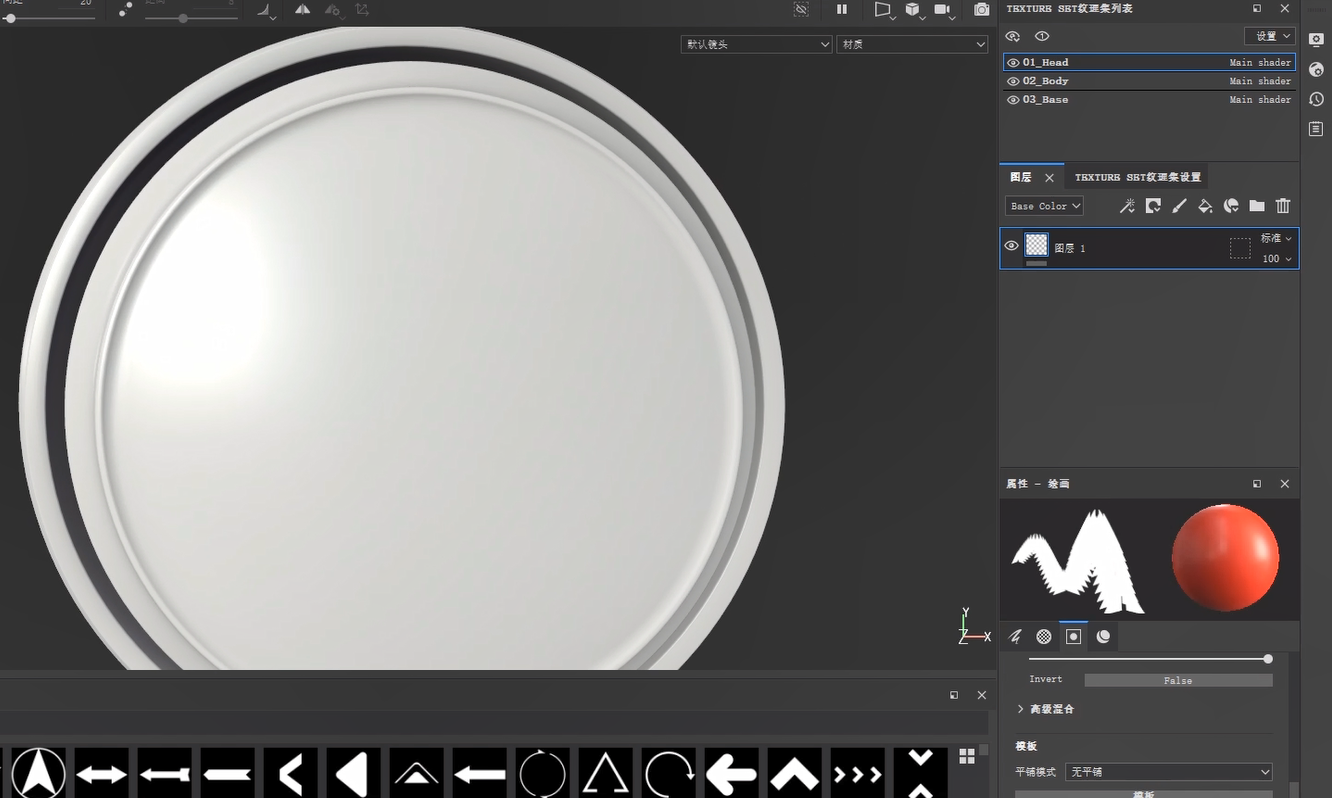Open the Base Color channel dropdown
This screenshot has height=798, width=1332.
point(1043,205)
